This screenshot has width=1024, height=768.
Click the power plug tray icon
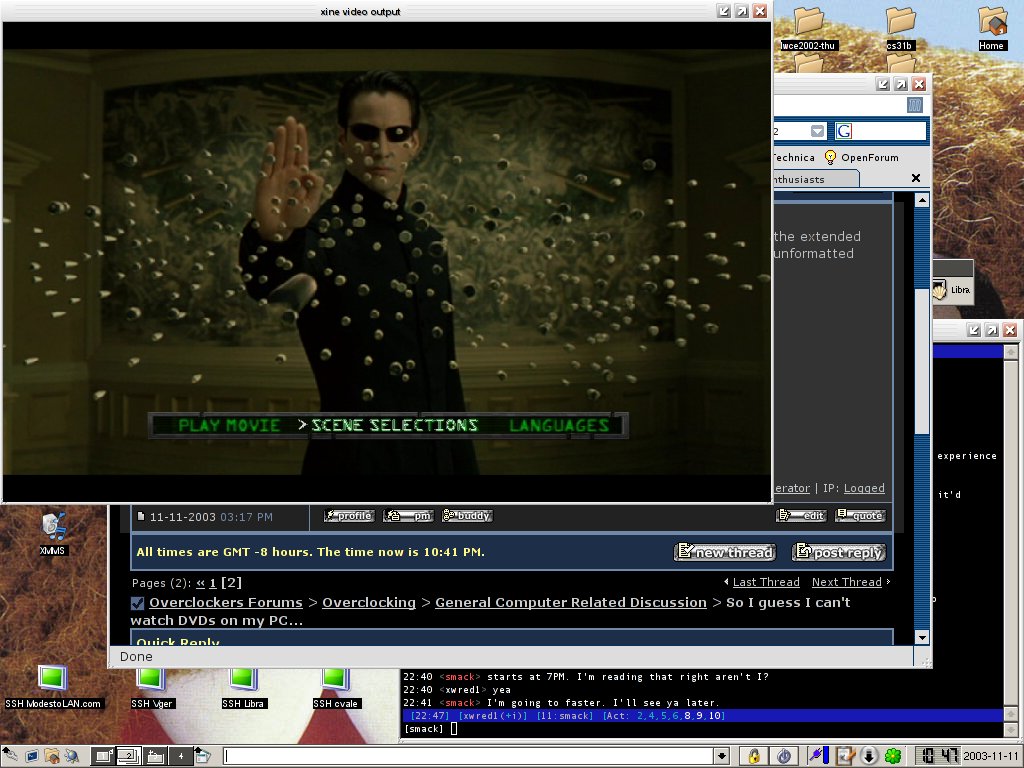817,756
